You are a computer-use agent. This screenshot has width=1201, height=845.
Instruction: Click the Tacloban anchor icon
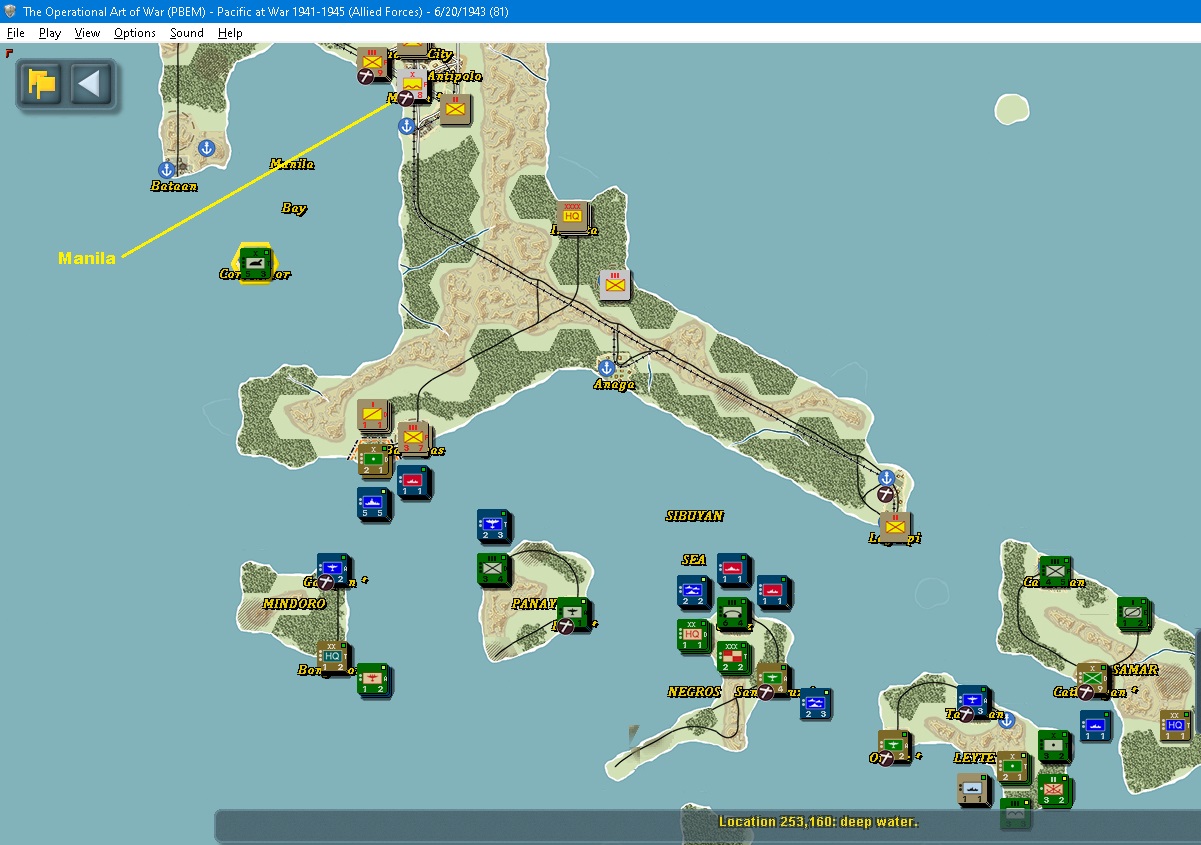(1006, 719)
